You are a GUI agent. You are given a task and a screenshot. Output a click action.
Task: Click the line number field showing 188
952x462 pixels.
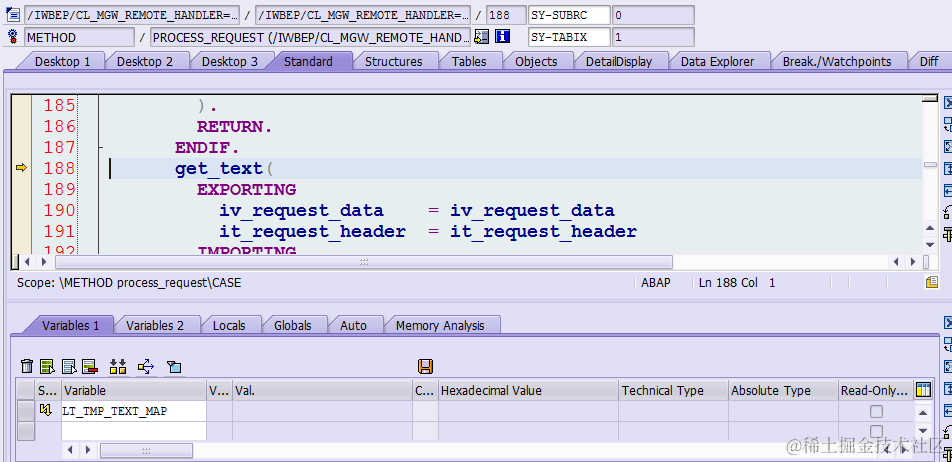point(506,15)
